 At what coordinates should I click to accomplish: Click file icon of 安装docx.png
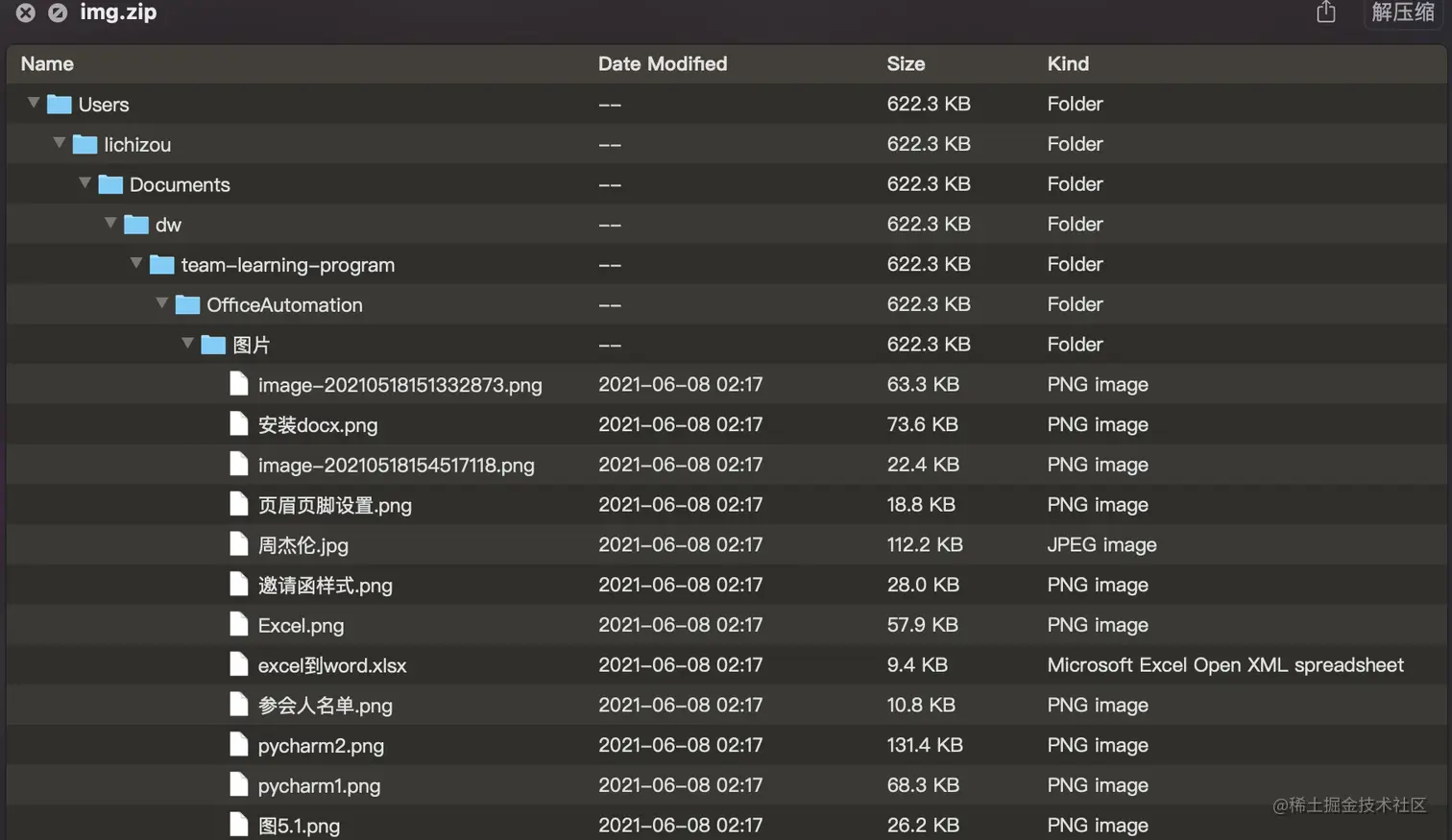pyautogui.click(x=239, y=424)
